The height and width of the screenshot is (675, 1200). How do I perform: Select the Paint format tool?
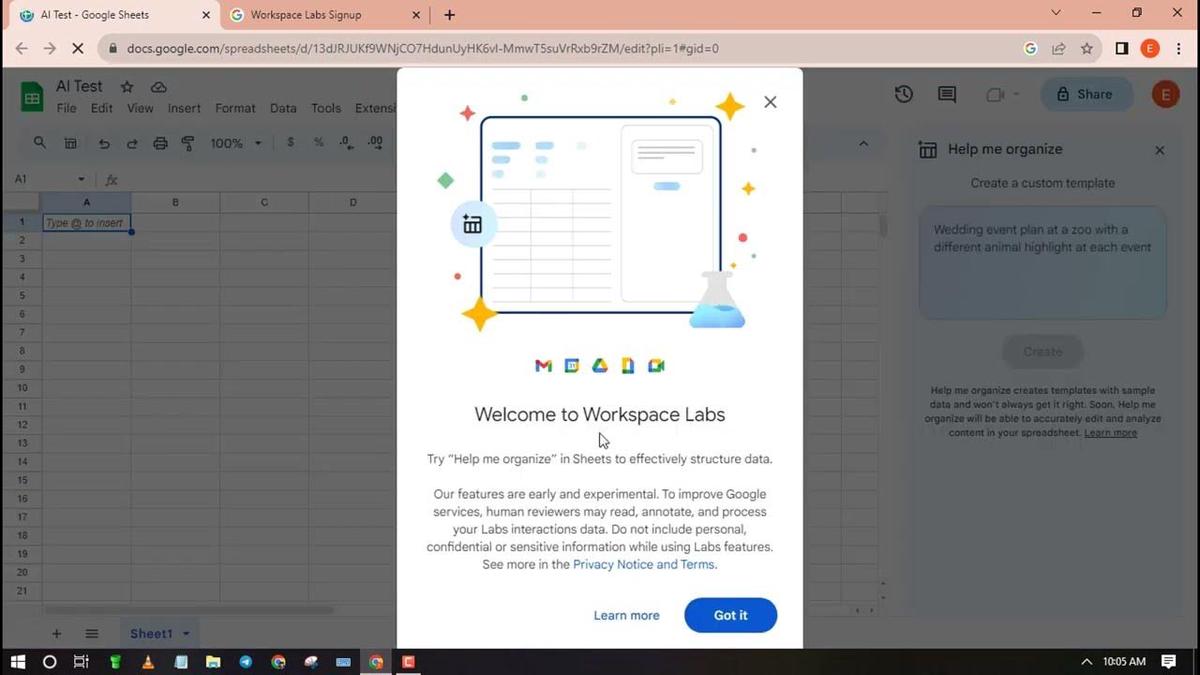point(188,142)
